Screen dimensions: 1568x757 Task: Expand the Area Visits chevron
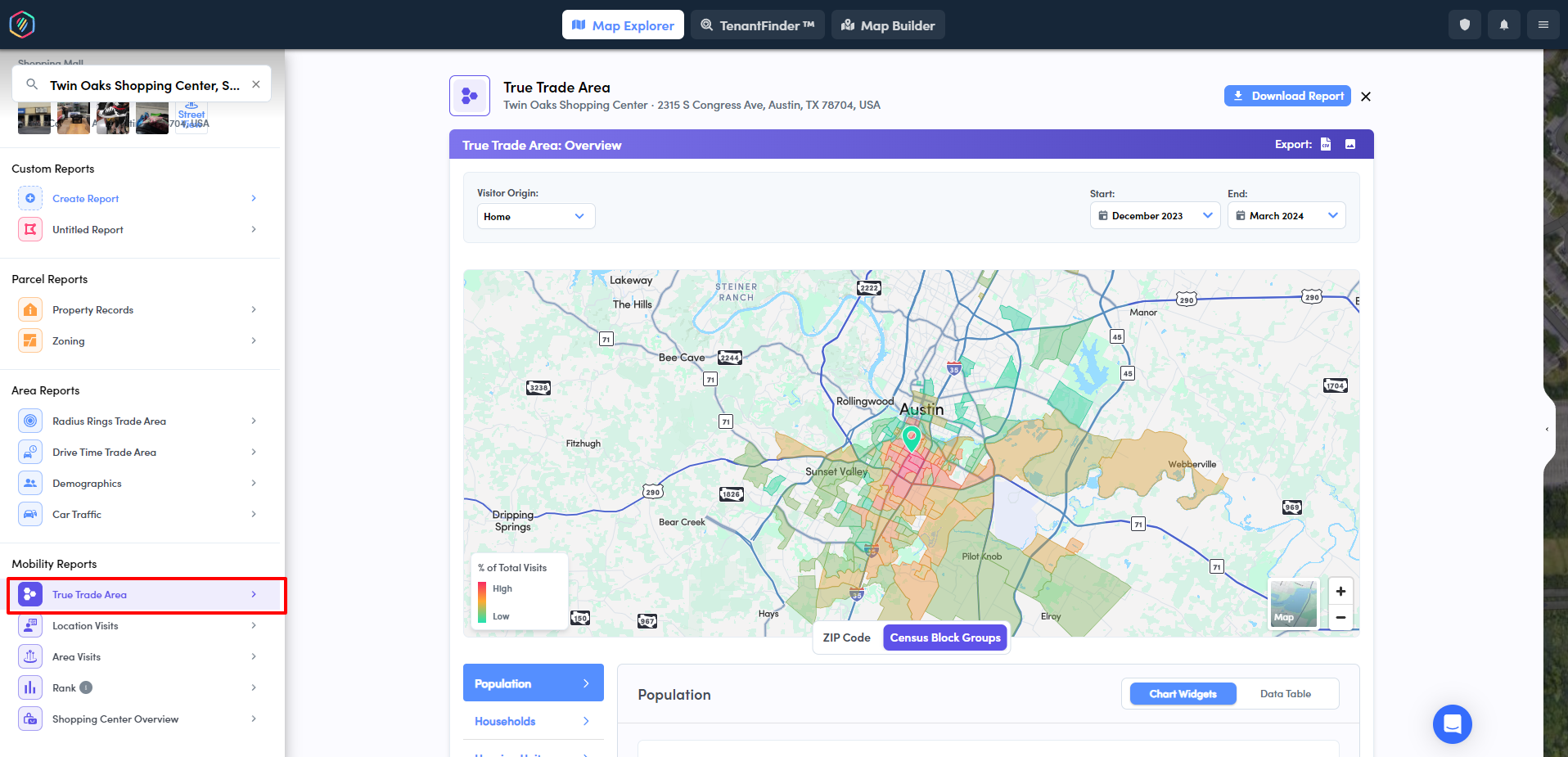coord(254,656)
